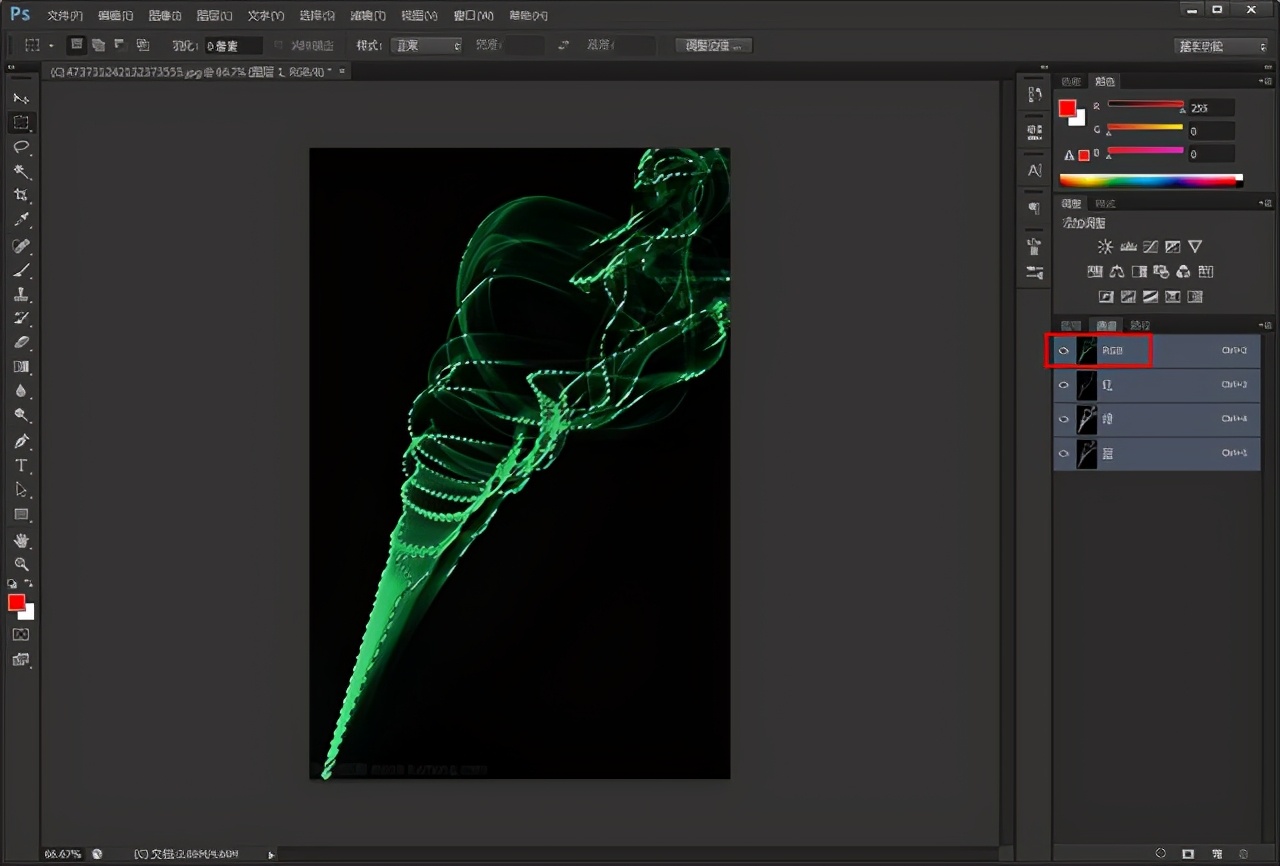This screenshot has width=1280, height=866.
Task: Select the Path Selection tool
Action: [x=21, y=490]
